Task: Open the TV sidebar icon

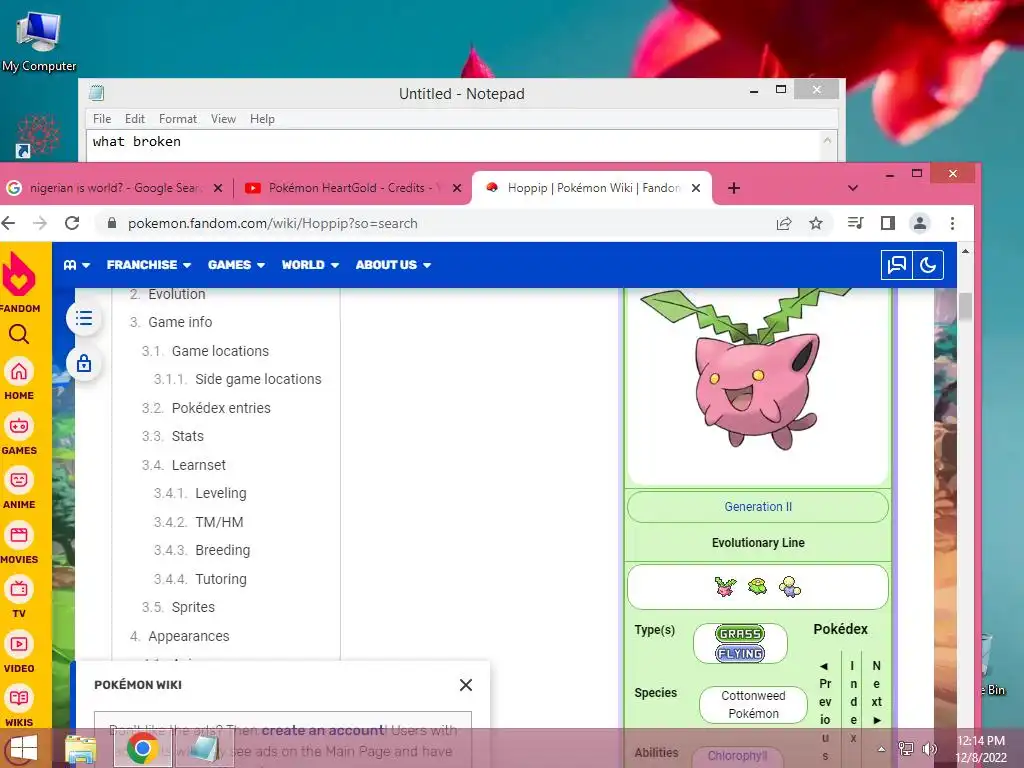Action: tap(19, 590)
